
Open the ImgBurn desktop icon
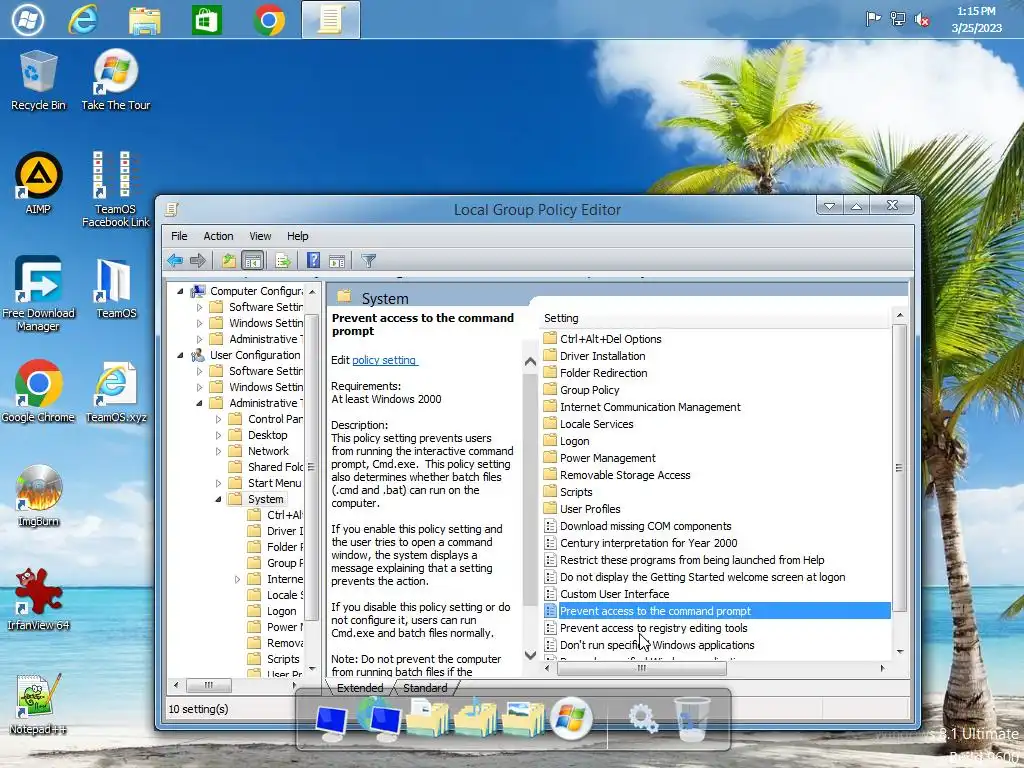pyautogui.click(x=38, y=496)
